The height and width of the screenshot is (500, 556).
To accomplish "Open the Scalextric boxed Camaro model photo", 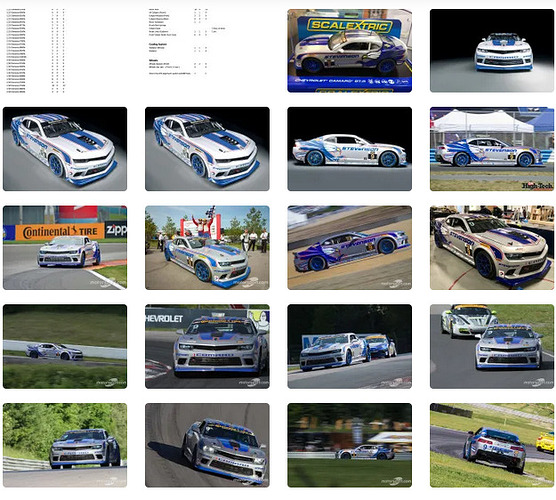I will tap(349, 51).
